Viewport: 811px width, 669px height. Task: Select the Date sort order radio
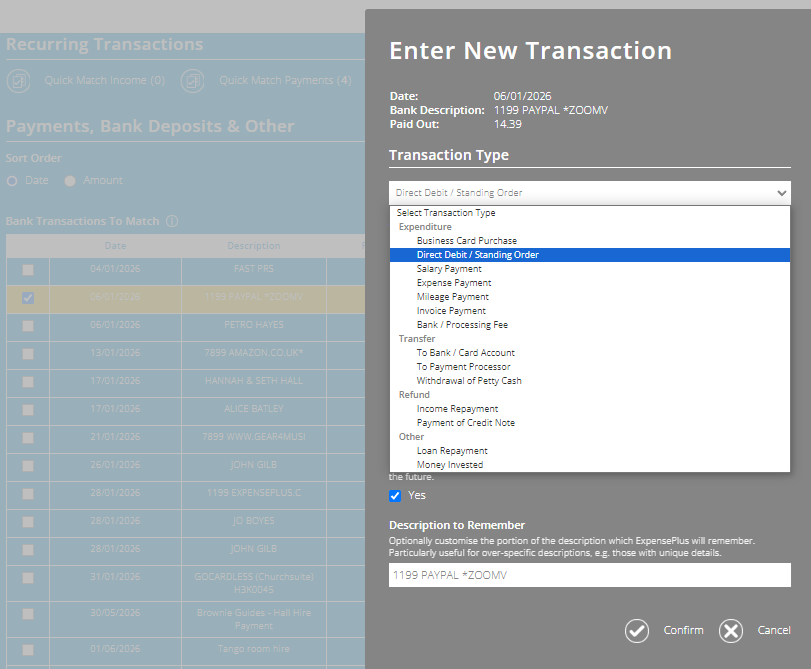12,181
